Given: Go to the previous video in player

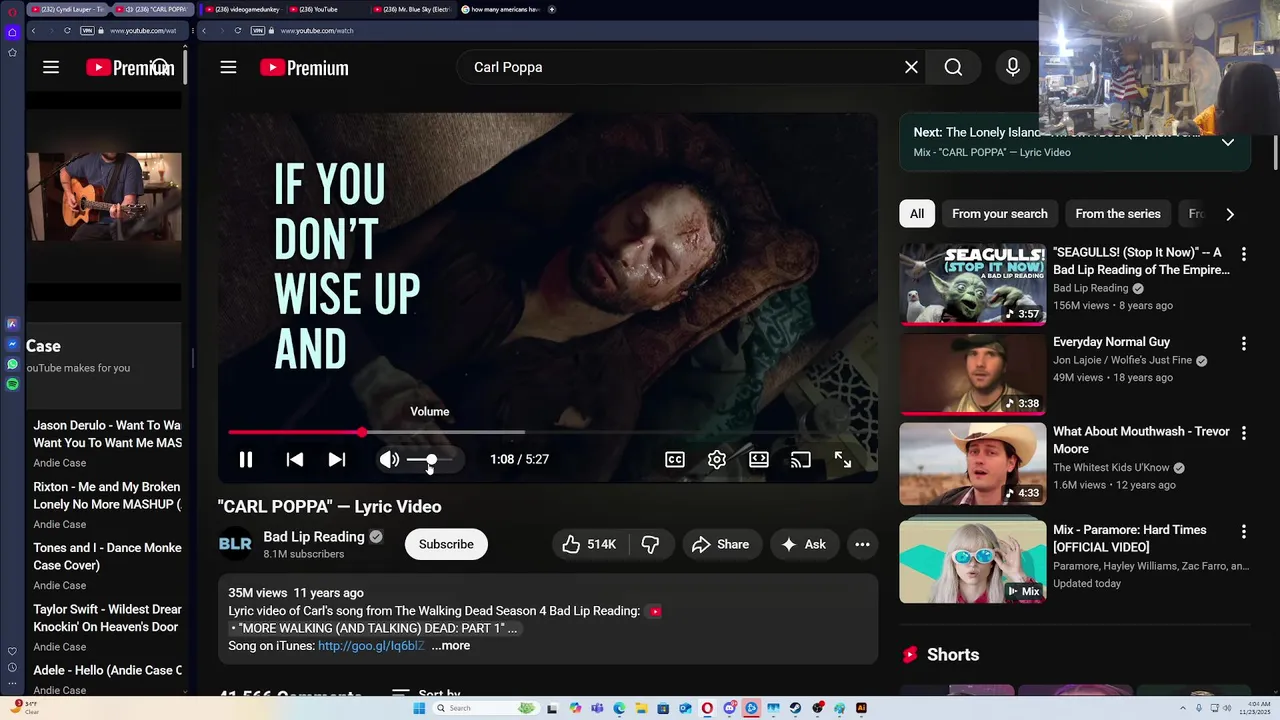Looking at the screenshot, I should click(x=294, y=460).
